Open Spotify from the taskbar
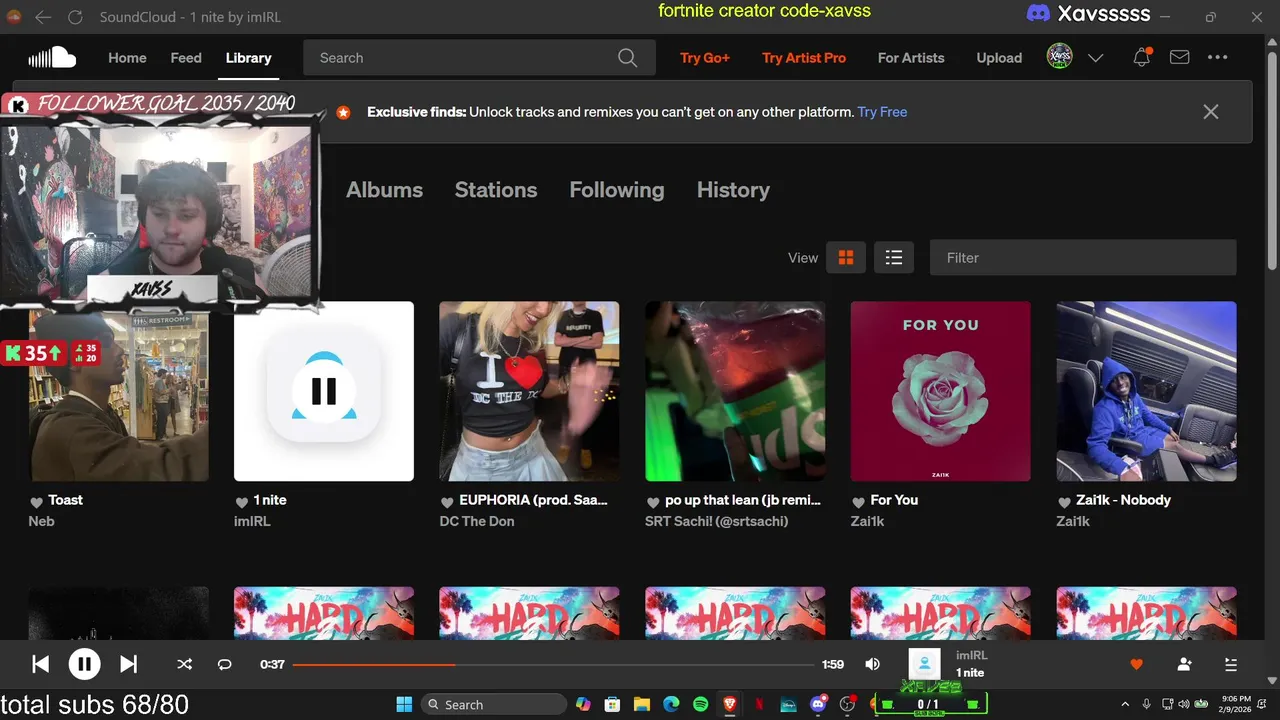 pos(700,704)
